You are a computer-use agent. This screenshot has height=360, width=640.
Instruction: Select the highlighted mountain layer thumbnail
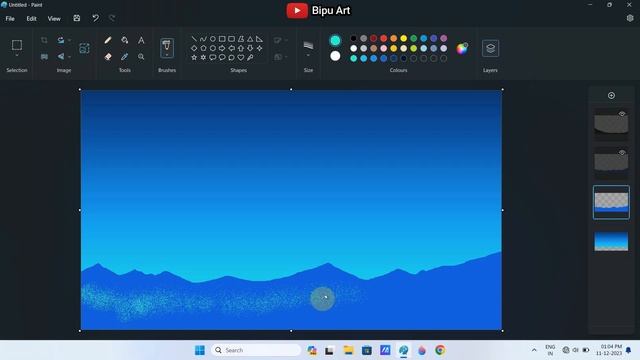click(x=611, y=202)
